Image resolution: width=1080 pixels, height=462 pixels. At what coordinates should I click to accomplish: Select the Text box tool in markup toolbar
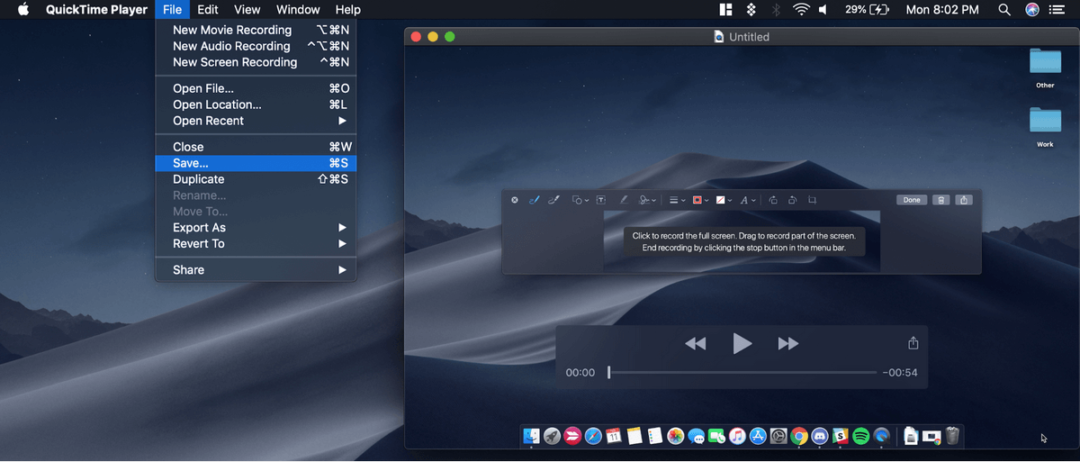pyautogui.click(x=601, y=200)
